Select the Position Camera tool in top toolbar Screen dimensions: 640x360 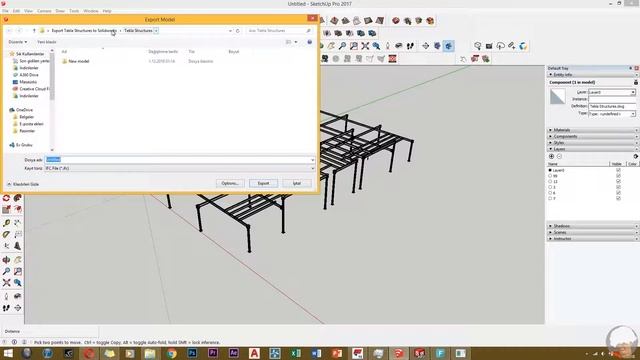click(387, 46)
